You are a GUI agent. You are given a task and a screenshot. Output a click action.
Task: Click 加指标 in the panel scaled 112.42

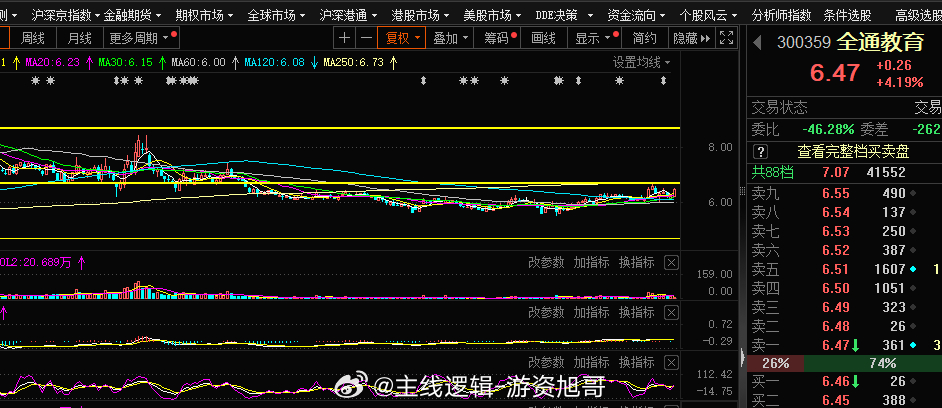(591, 362)
